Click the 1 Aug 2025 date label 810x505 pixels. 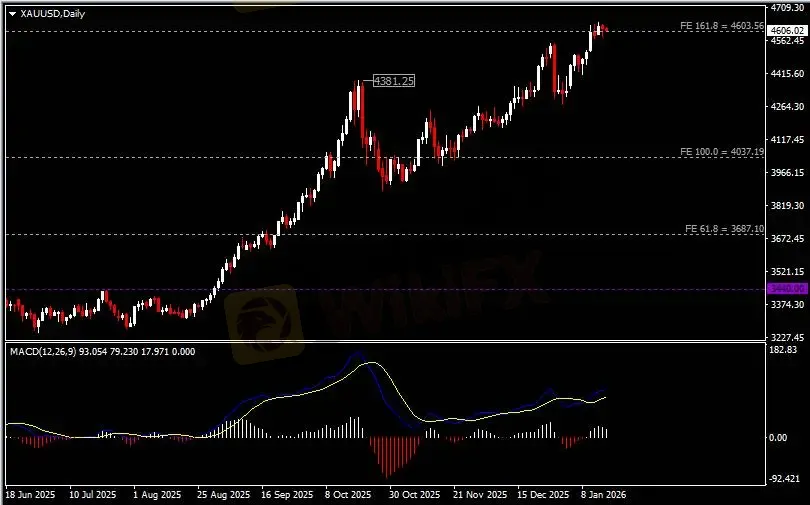pyautogui.click(x=158, y=495)
